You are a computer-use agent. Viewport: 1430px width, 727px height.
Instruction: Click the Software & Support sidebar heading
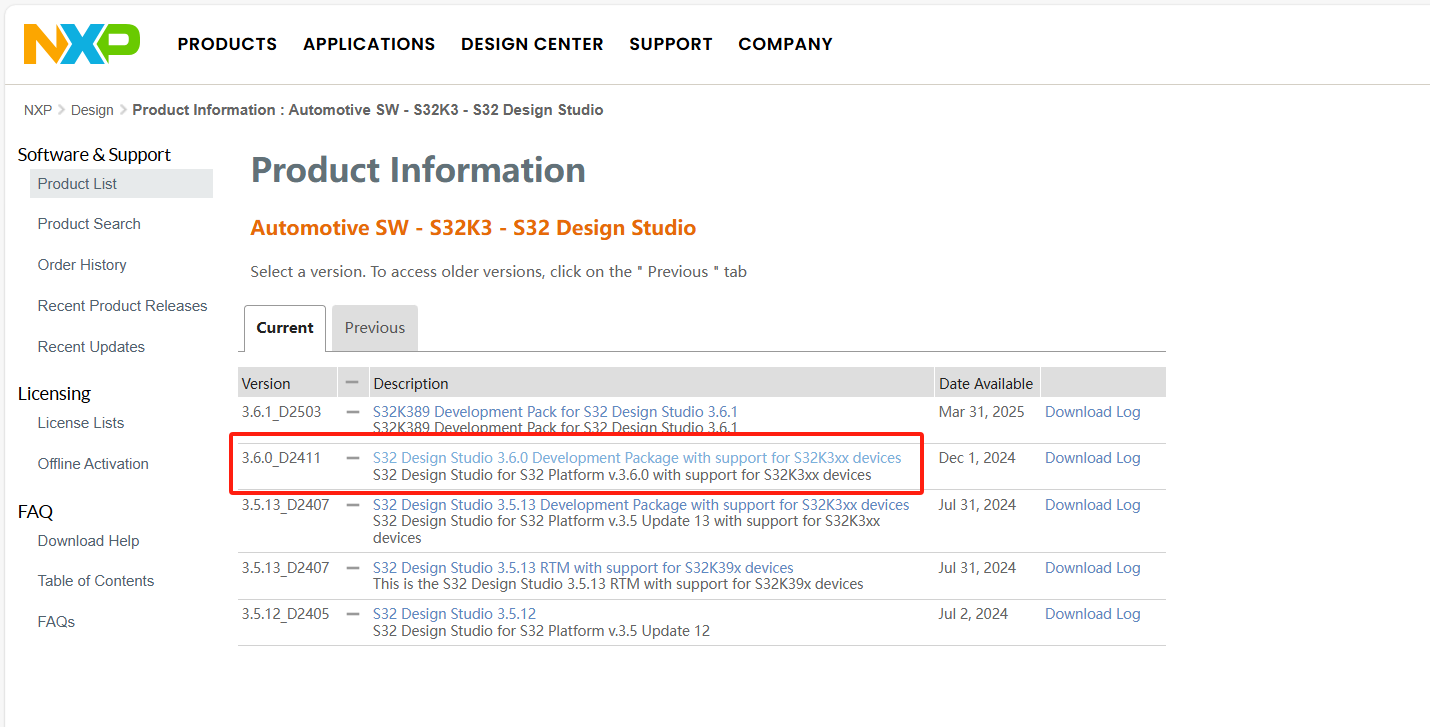(94, 155)
